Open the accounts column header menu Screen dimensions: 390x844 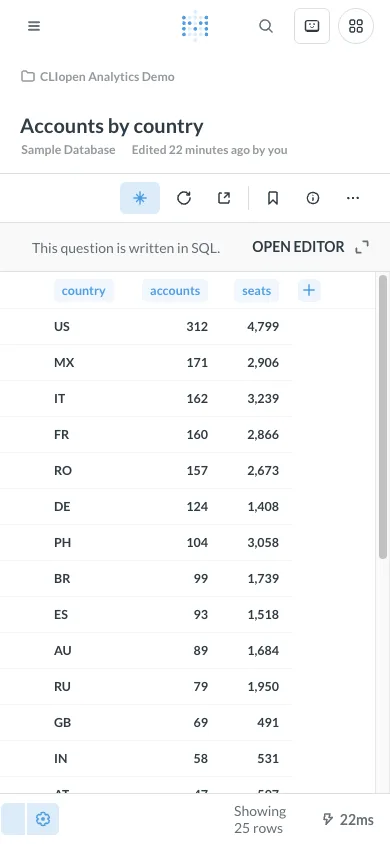click(x=175, y=291)
